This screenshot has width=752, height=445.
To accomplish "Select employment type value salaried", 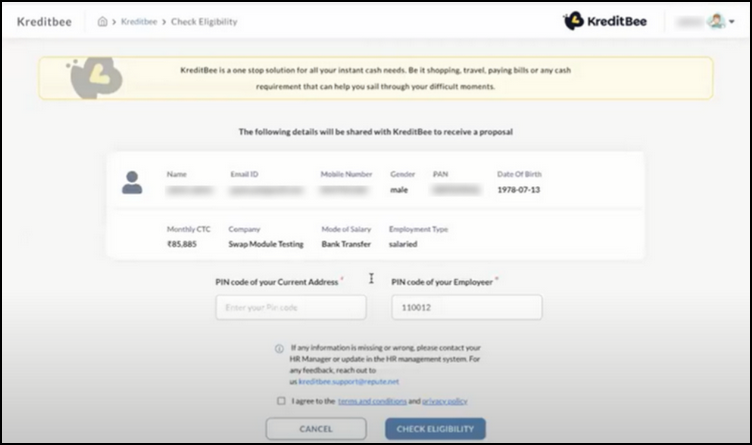I will tap(403, 244).
